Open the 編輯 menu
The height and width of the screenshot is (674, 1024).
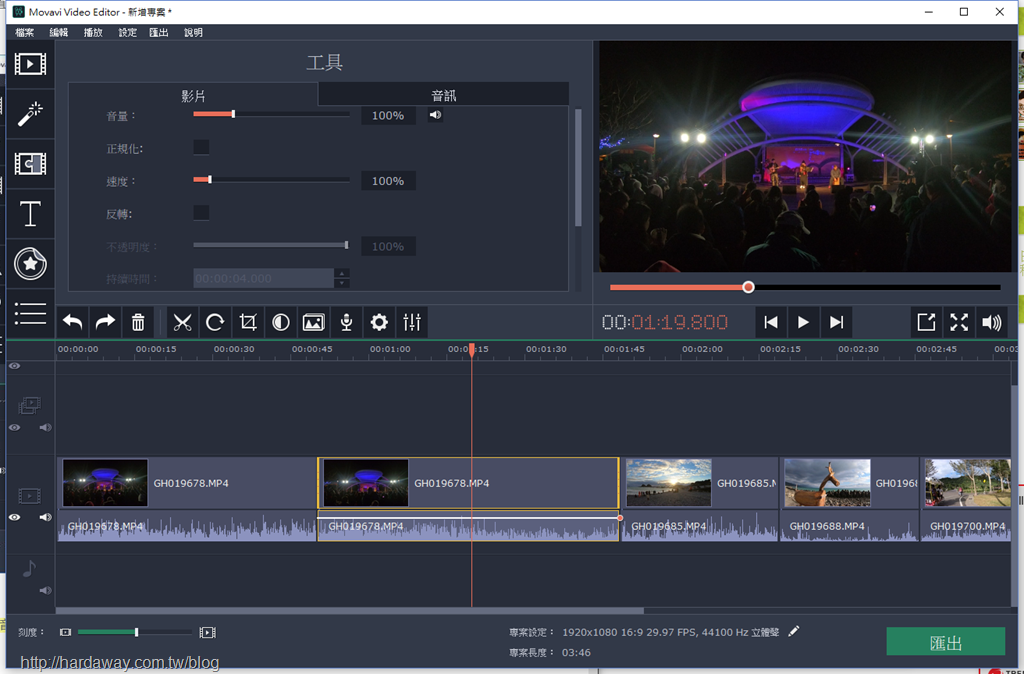[59, 33]
